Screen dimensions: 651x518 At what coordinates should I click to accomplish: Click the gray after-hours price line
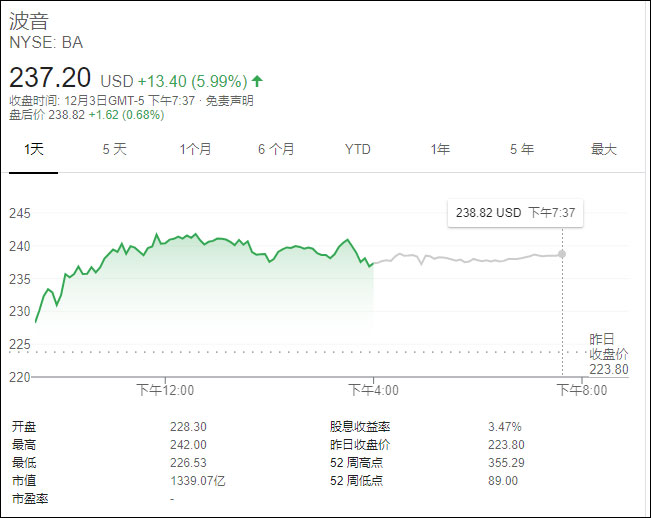click(x=470, y=259)
